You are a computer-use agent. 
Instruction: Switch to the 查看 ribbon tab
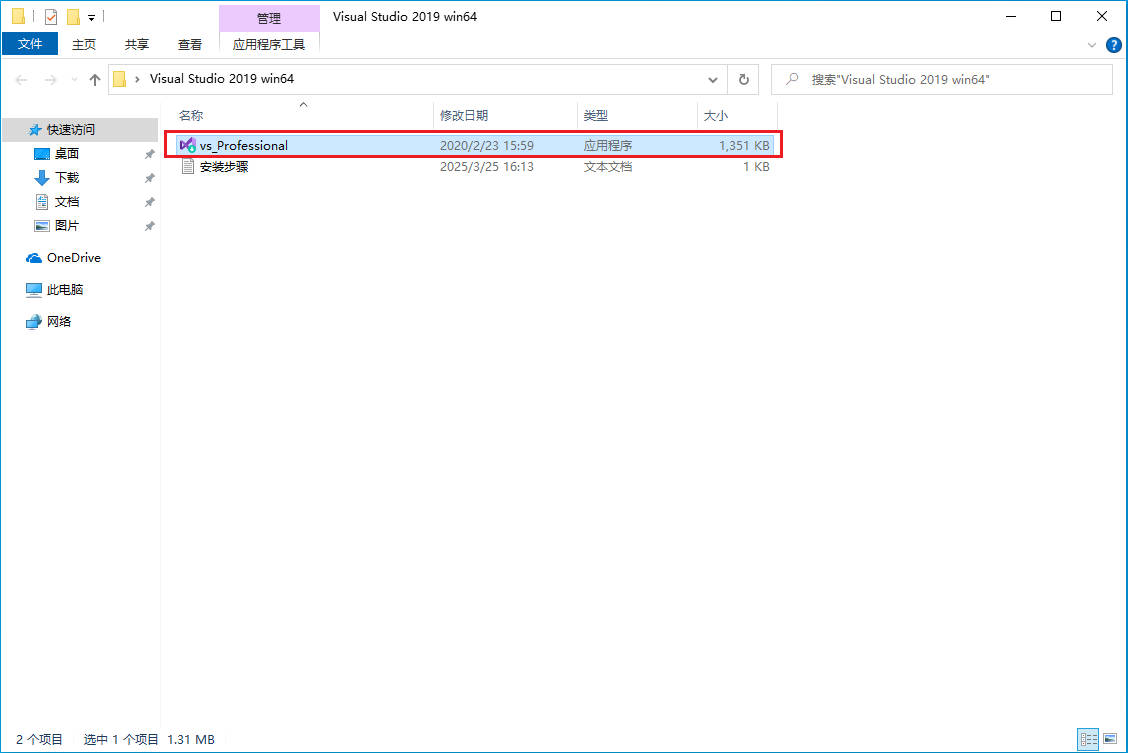coord(190,45)
